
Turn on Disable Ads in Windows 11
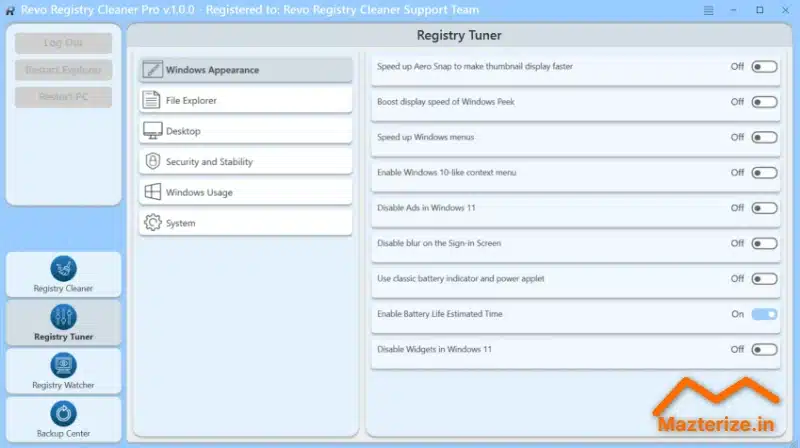764,208
